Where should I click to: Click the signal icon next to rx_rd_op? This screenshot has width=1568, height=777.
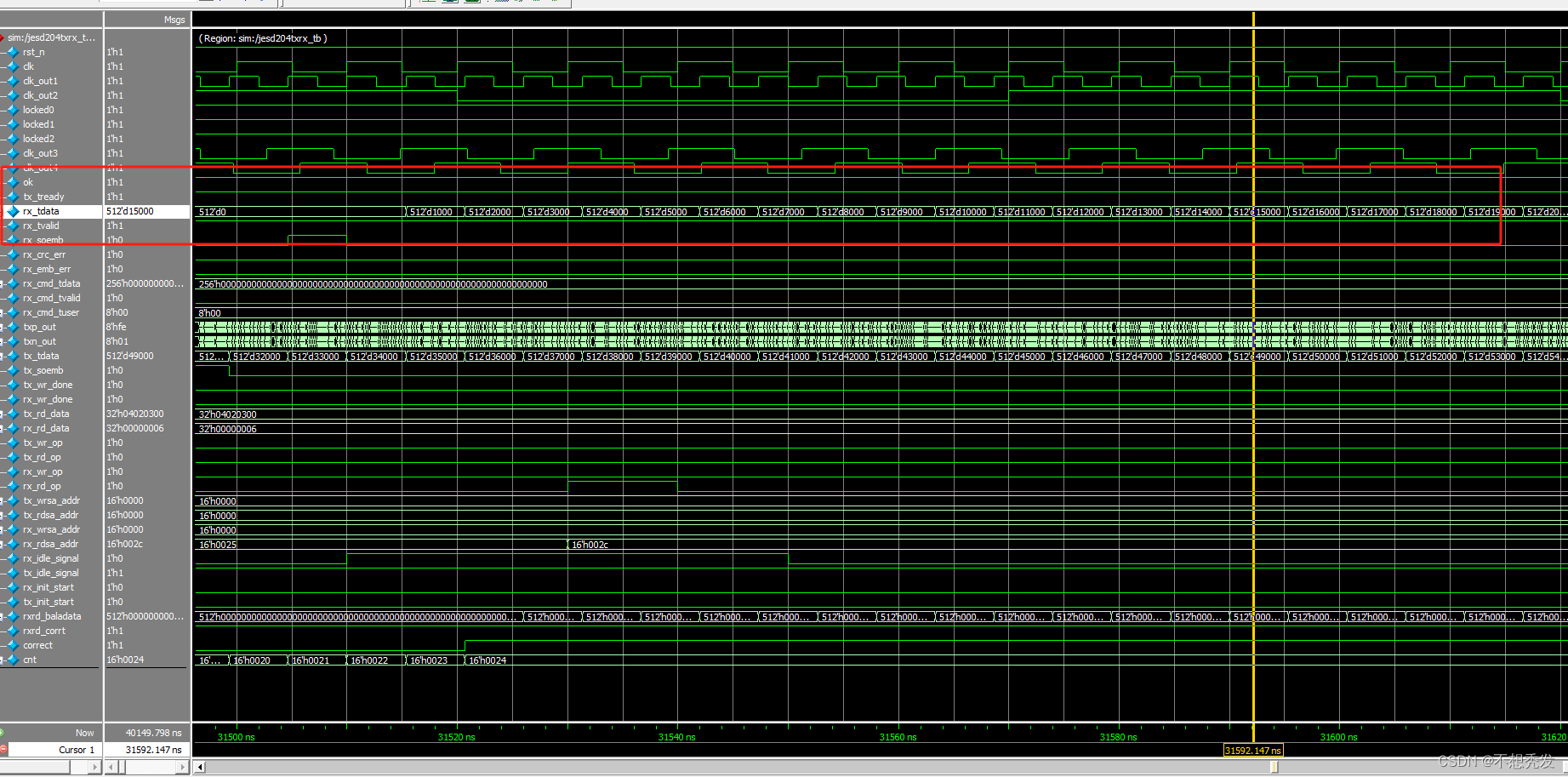(x=14, y=486)
